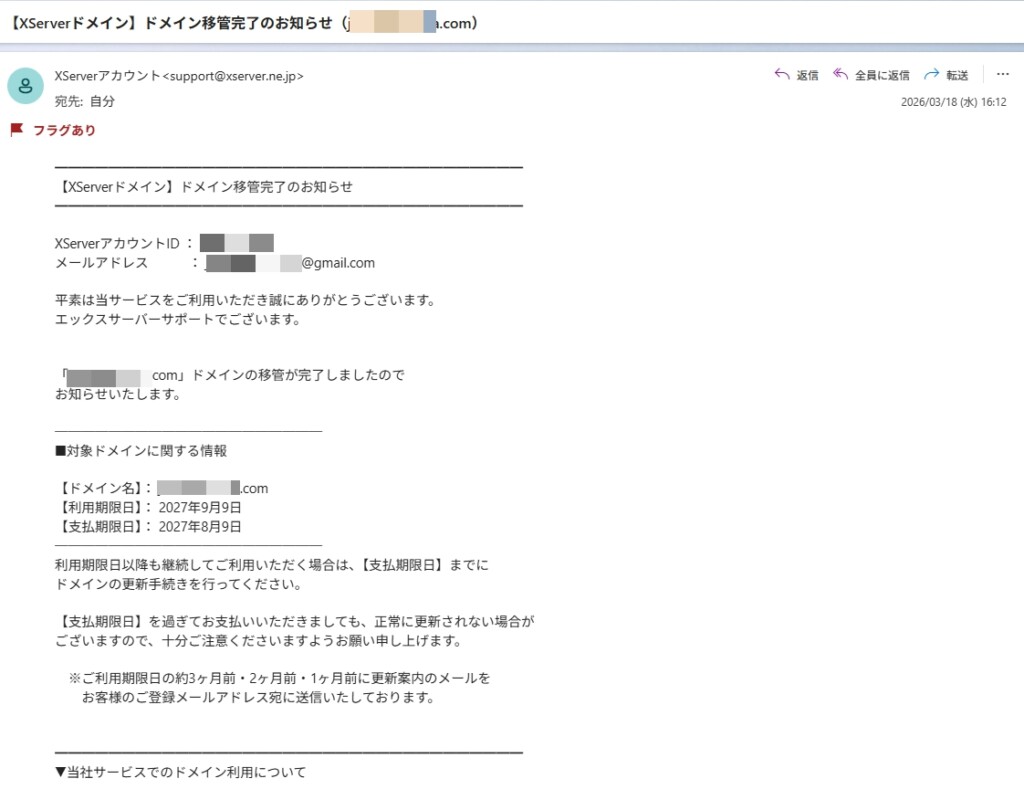Click the sender avatar circle icon

point(25,86)
